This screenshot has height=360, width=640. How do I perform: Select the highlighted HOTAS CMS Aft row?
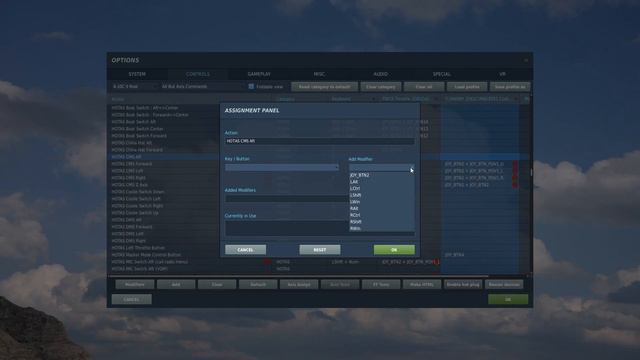click(x=164, y=157)
